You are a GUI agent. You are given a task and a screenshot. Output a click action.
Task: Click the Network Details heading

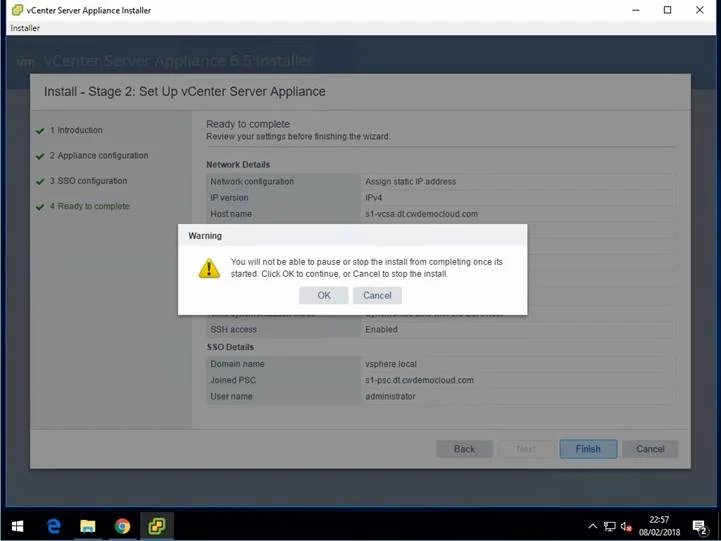click(238, 165)
